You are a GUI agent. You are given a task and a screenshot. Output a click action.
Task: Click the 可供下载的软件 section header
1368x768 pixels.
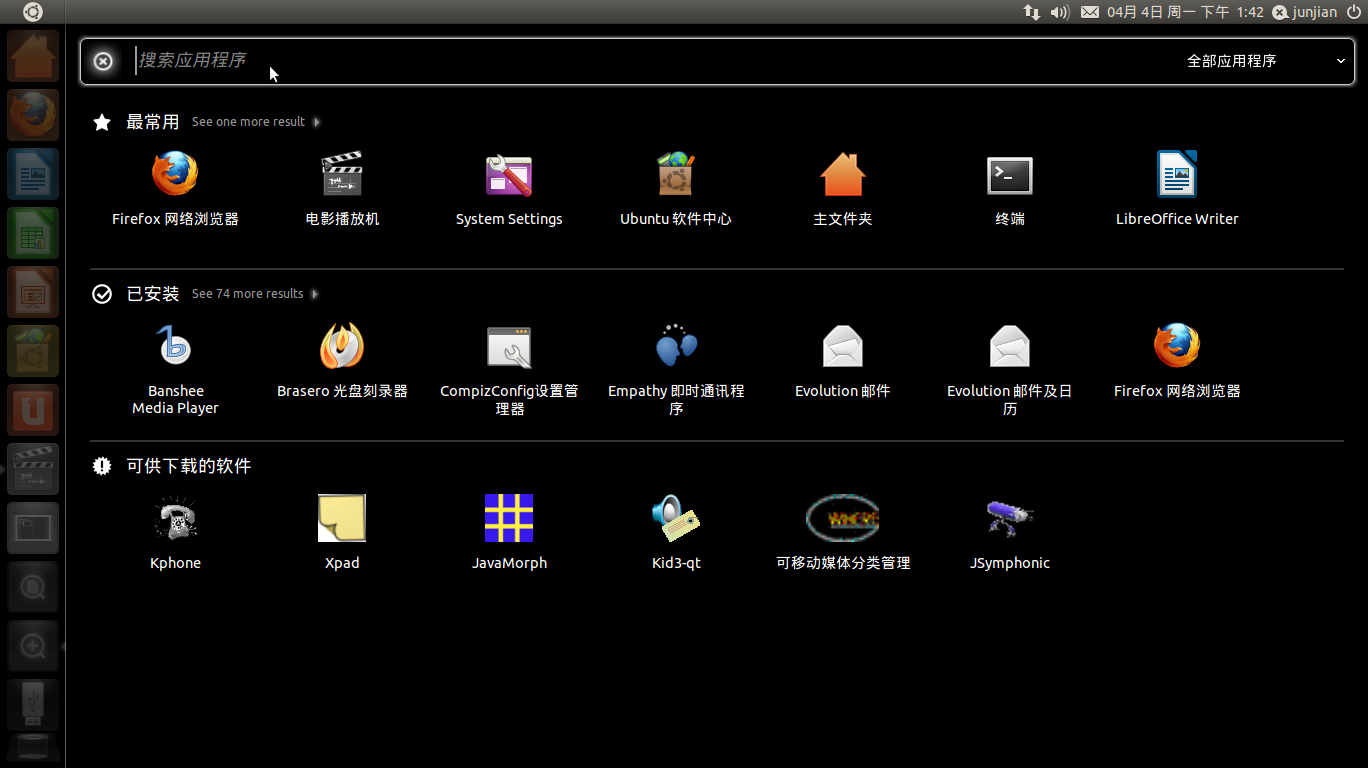point(188,466)
